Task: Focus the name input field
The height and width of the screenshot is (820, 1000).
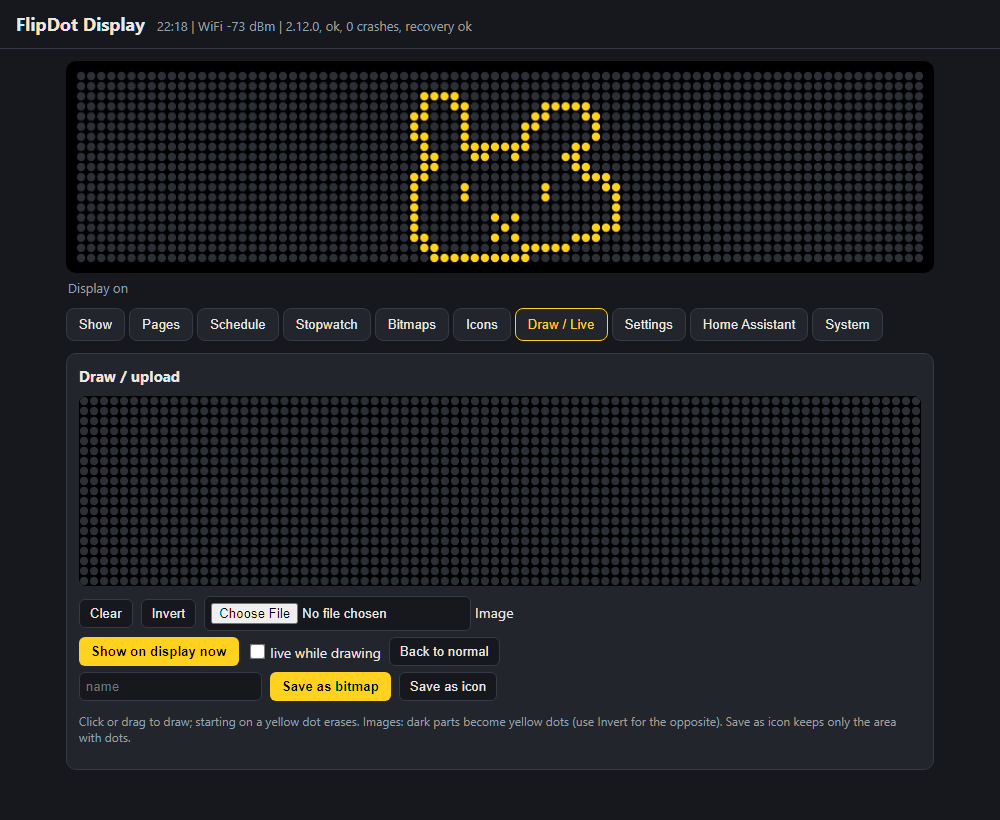Action: 170,687
